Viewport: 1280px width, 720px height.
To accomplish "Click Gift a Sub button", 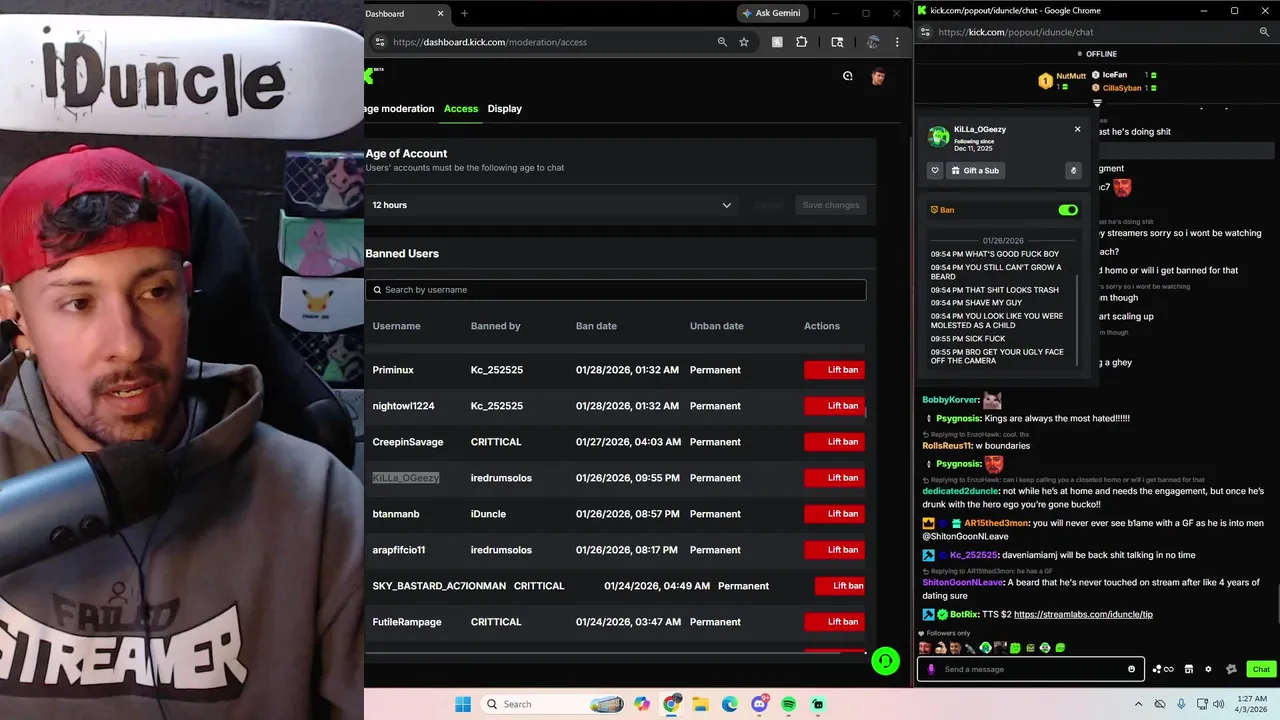I will point(975,170).
